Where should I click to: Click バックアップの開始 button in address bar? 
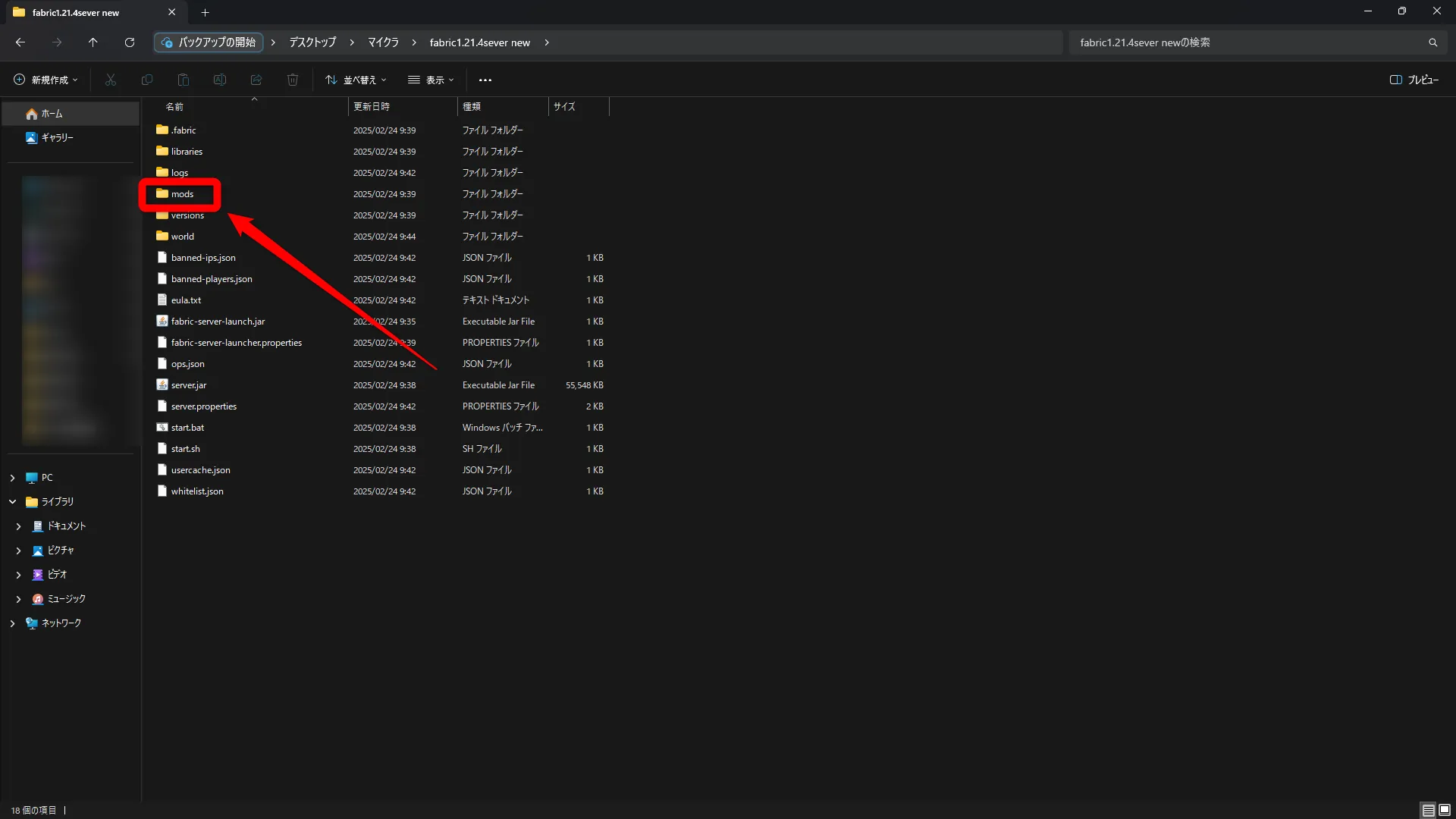[209, 42]
